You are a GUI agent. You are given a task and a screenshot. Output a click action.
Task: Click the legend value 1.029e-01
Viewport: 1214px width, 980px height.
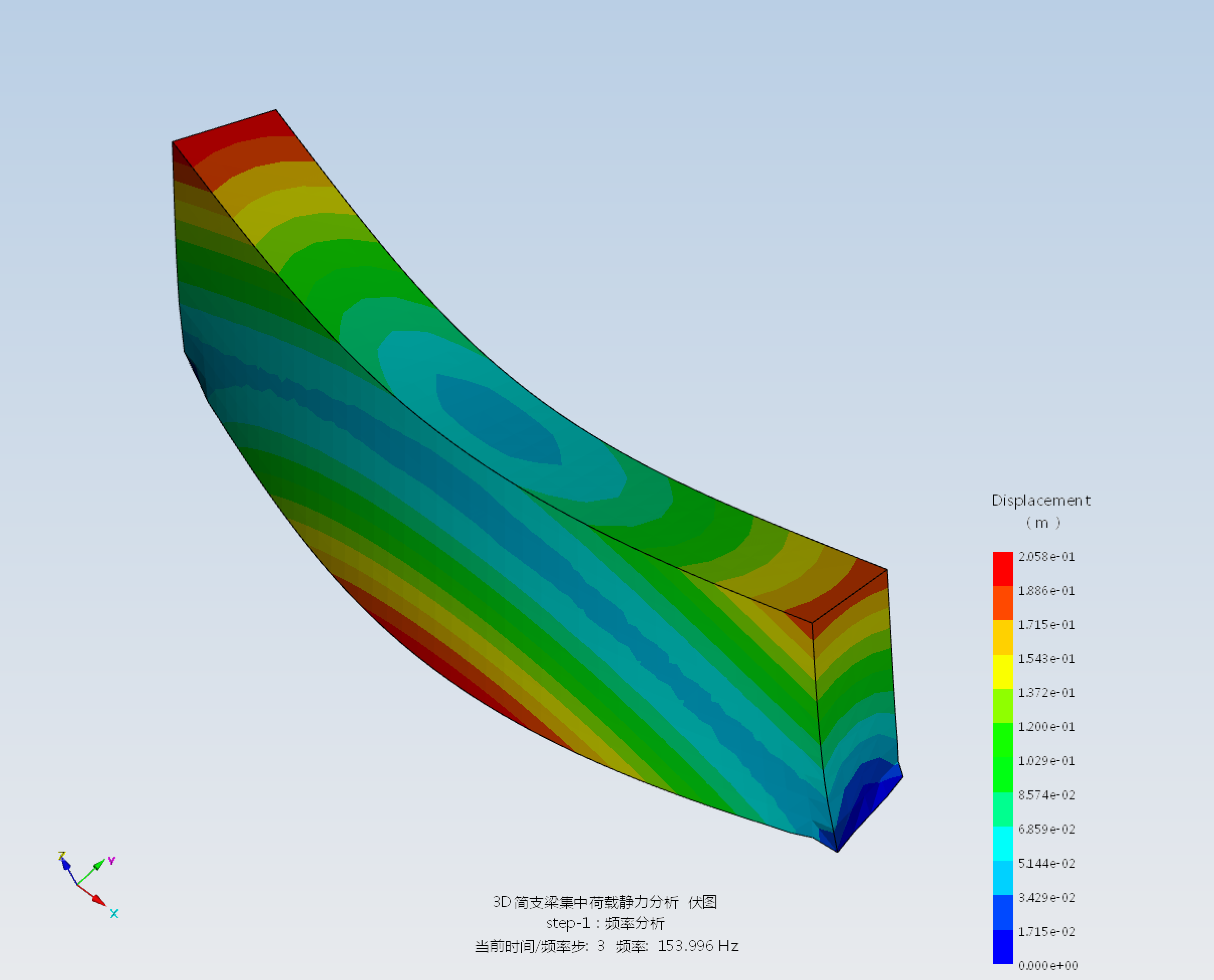[x=1046, y=761]
